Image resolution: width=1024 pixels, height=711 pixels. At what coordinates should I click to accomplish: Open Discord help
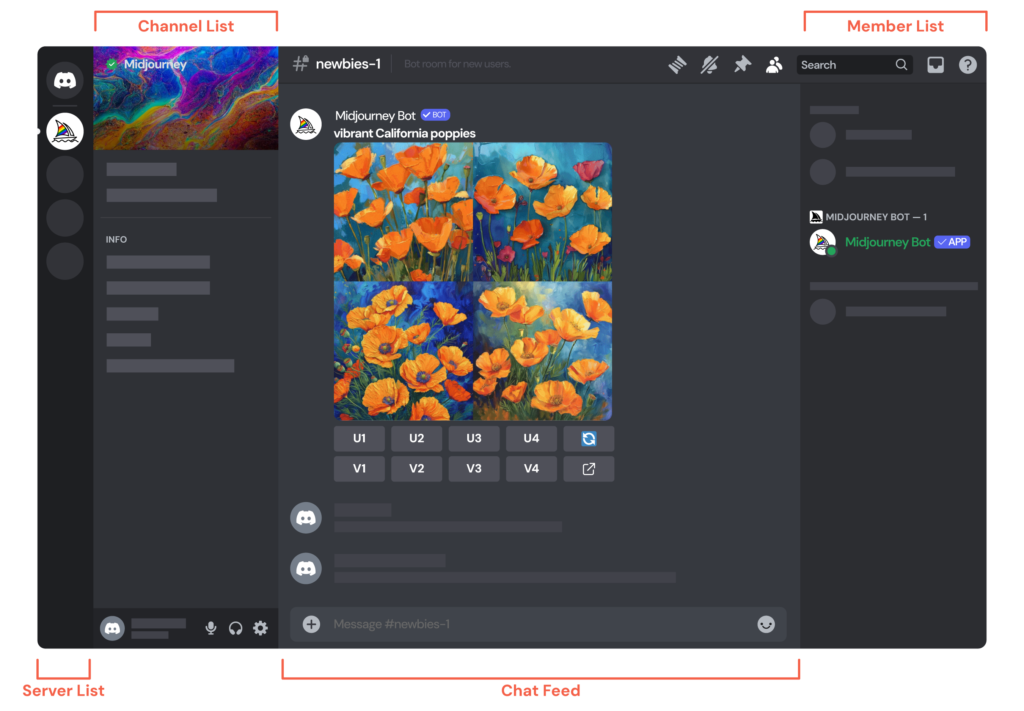[967, 64]
